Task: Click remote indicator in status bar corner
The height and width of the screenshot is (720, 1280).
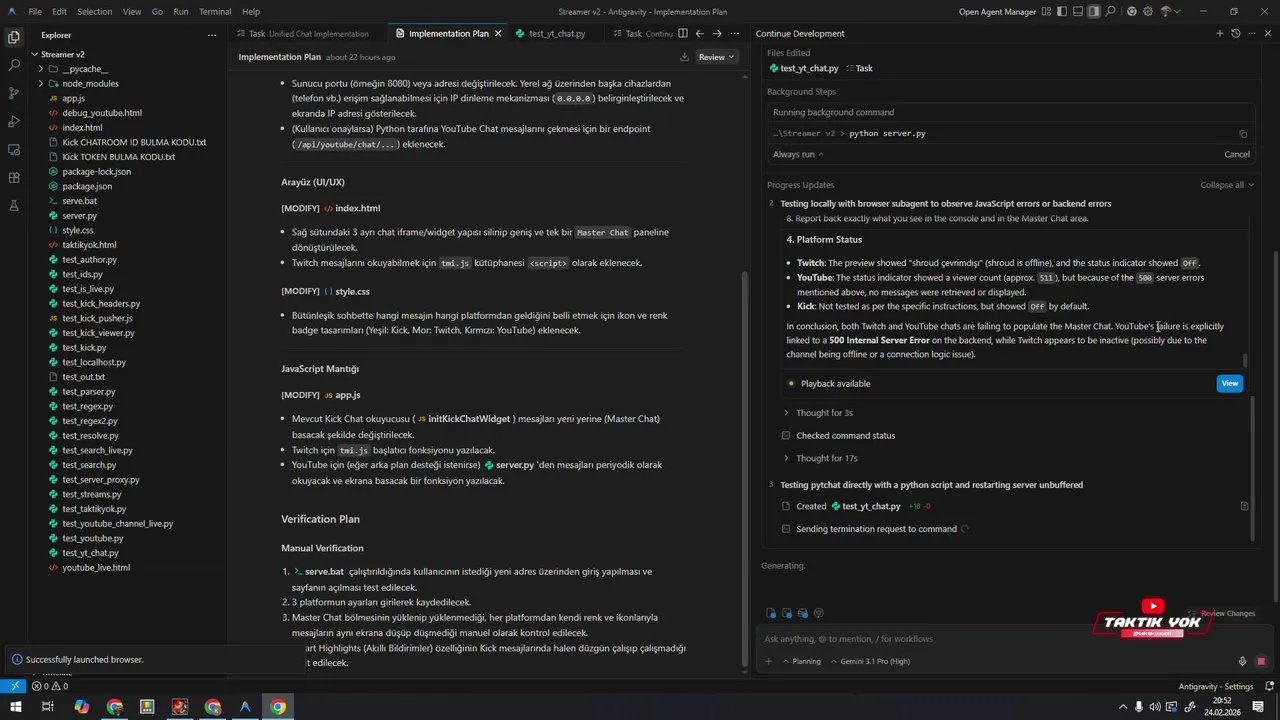Action: [x=13, y=687]
